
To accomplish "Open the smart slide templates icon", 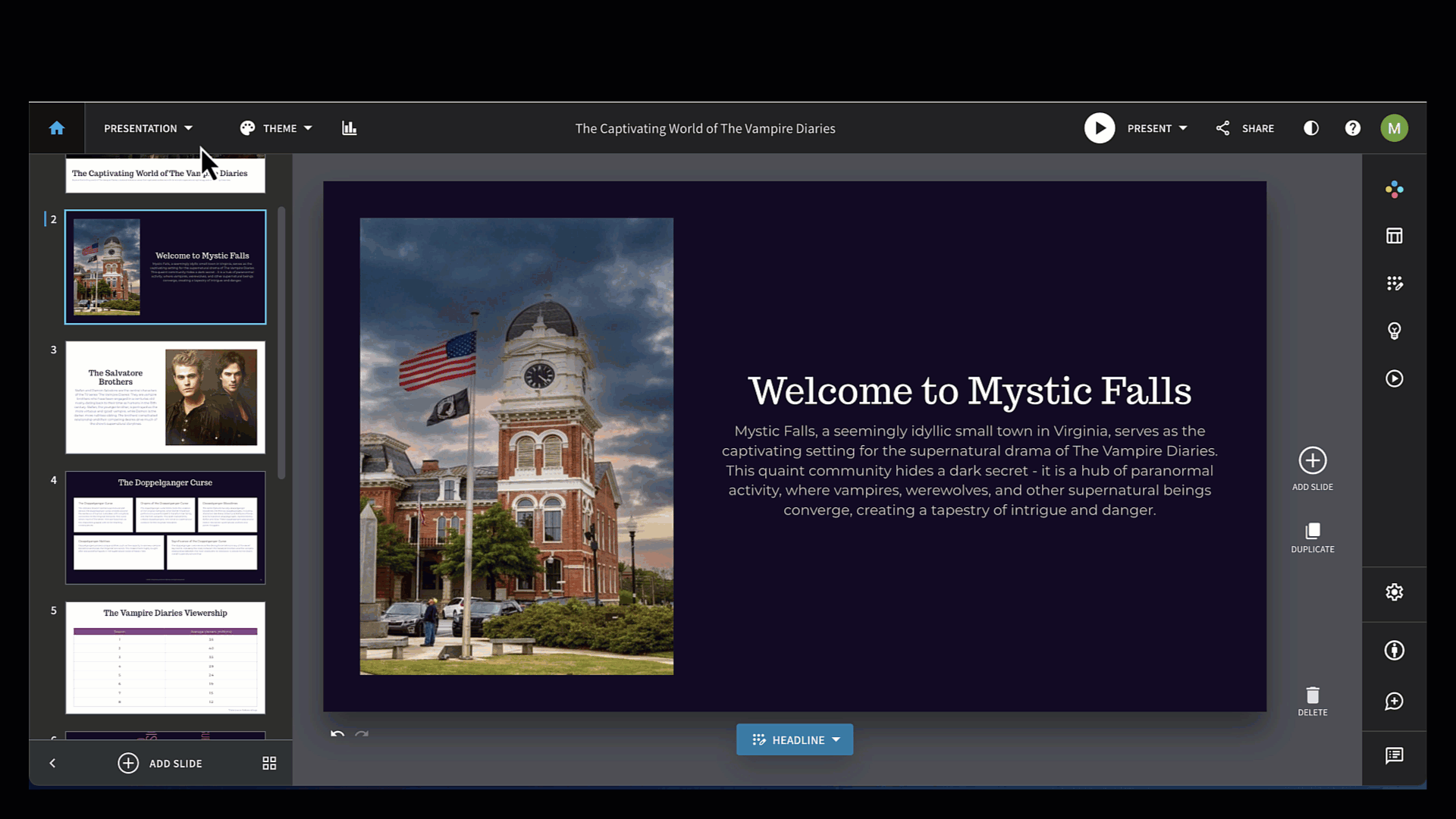I will (1394, 283).
